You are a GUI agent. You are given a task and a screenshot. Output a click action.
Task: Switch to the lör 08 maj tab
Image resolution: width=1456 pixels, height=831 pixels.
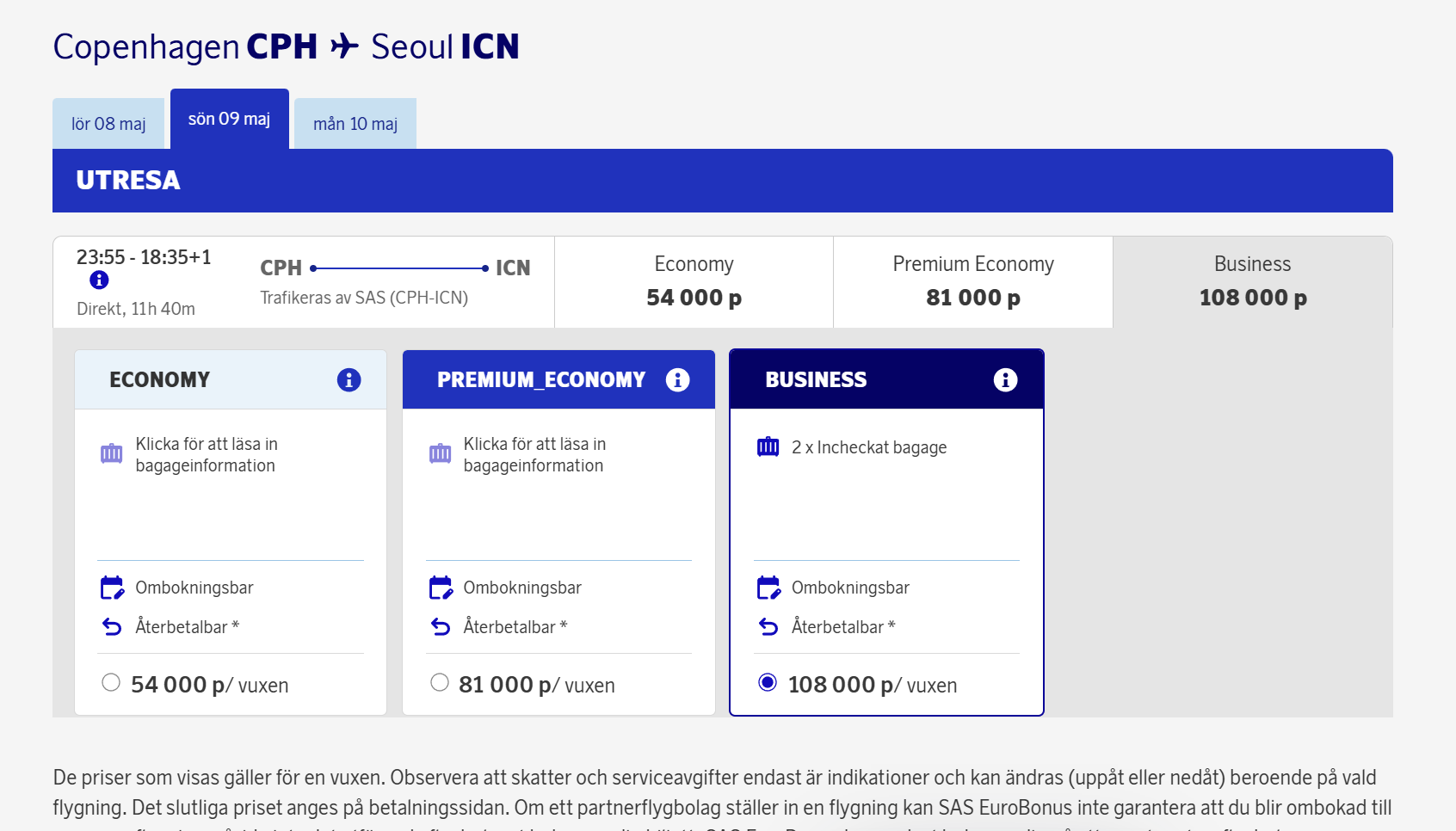[108, 124]
